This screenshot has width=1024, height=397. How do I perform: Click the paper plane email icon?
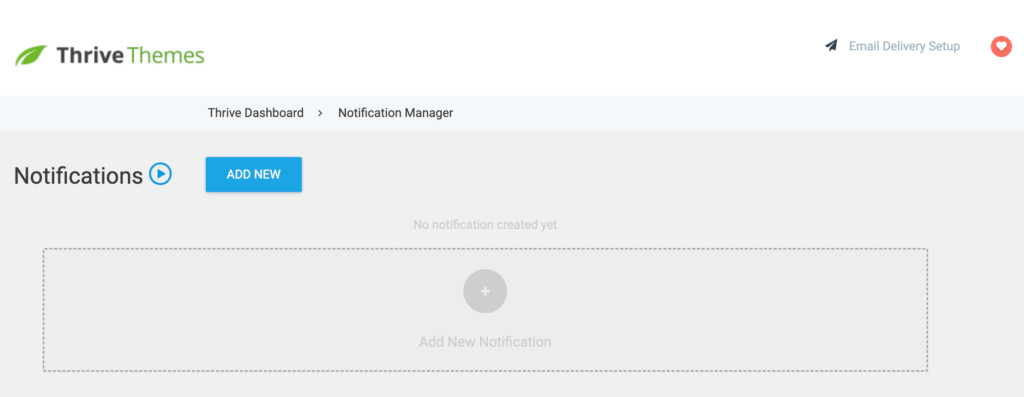pyautogui.click(x=831, y=46)
